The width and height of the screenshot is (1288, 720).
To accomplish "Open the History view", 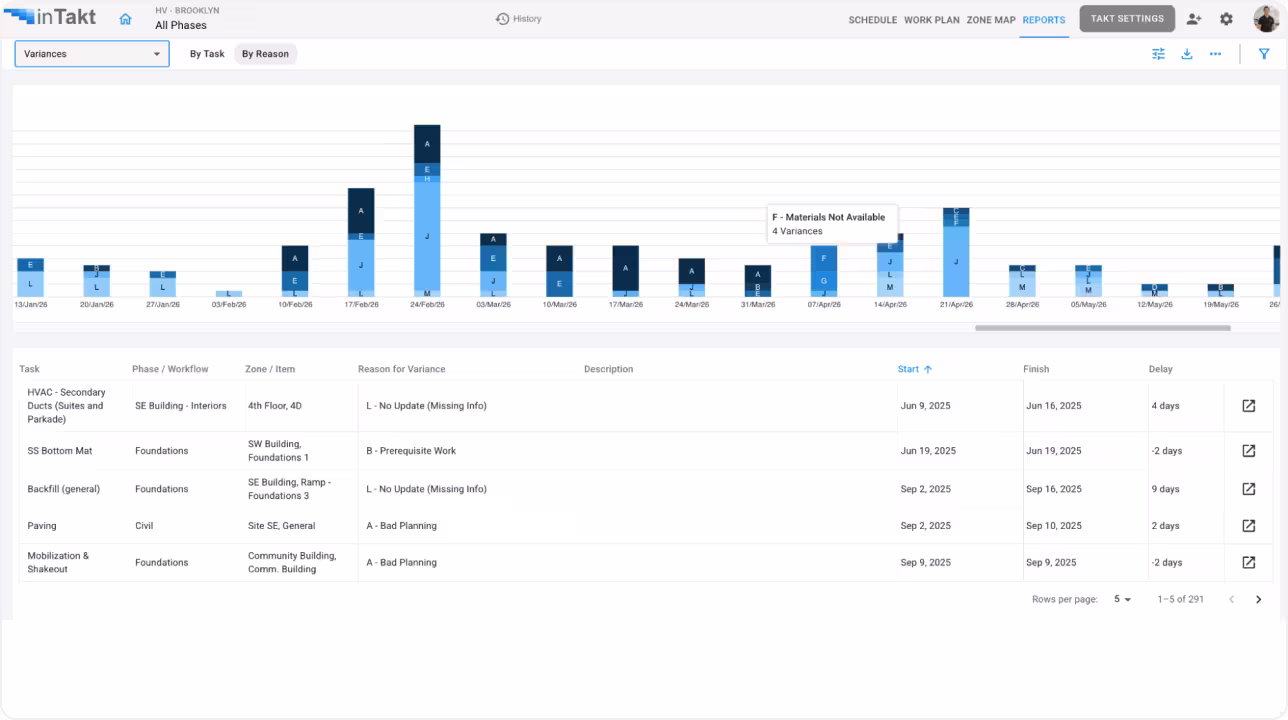I will (518, 18).
